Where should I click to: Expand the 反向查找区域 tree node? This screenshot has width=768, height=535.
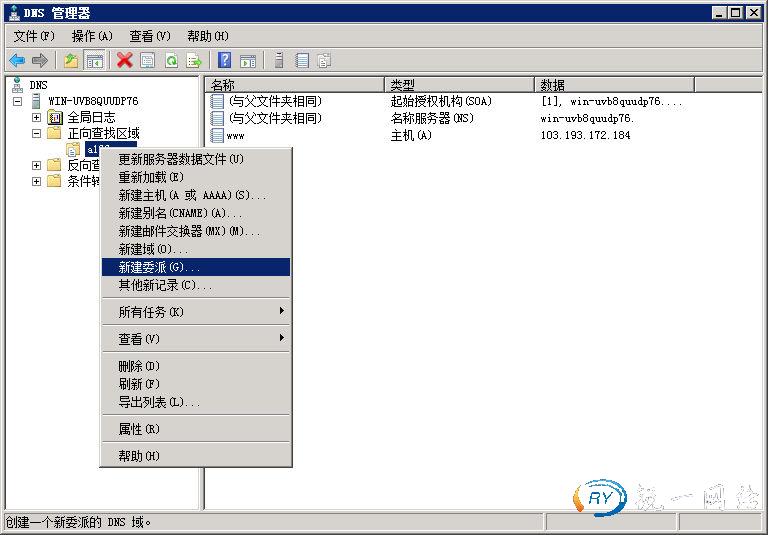36,166
